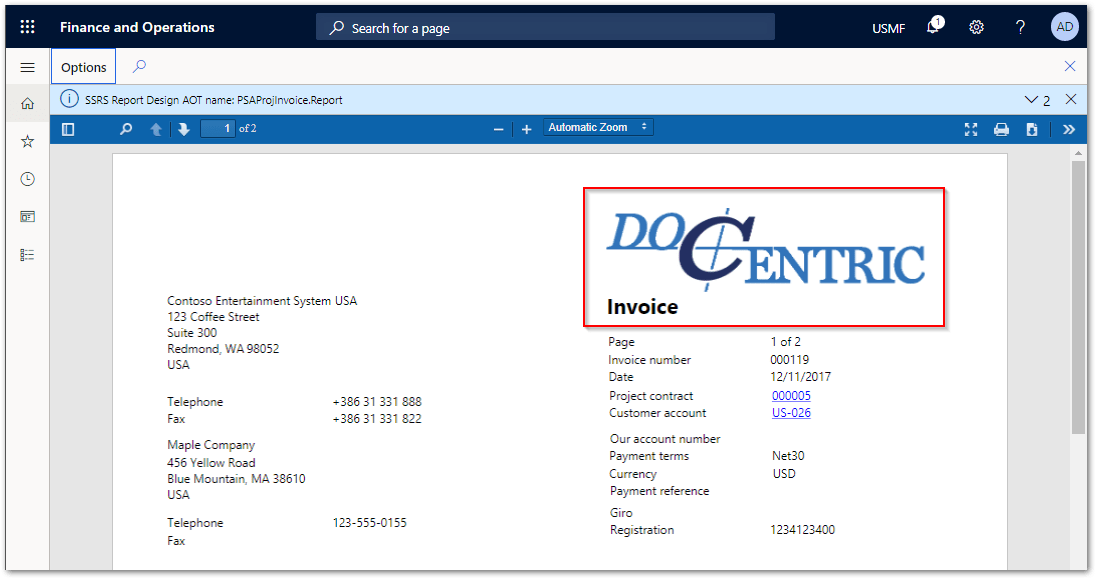Image resolution: width=1096 pixels, height=579 pixels.
Task: Print the invoice report
Action: [x=1001, y=129]
